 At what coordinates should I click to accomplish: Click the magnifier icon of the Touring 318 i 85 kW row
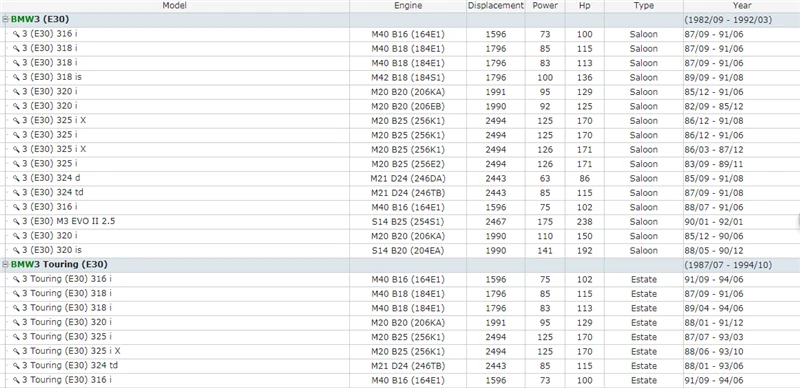(x=16, y=294)
